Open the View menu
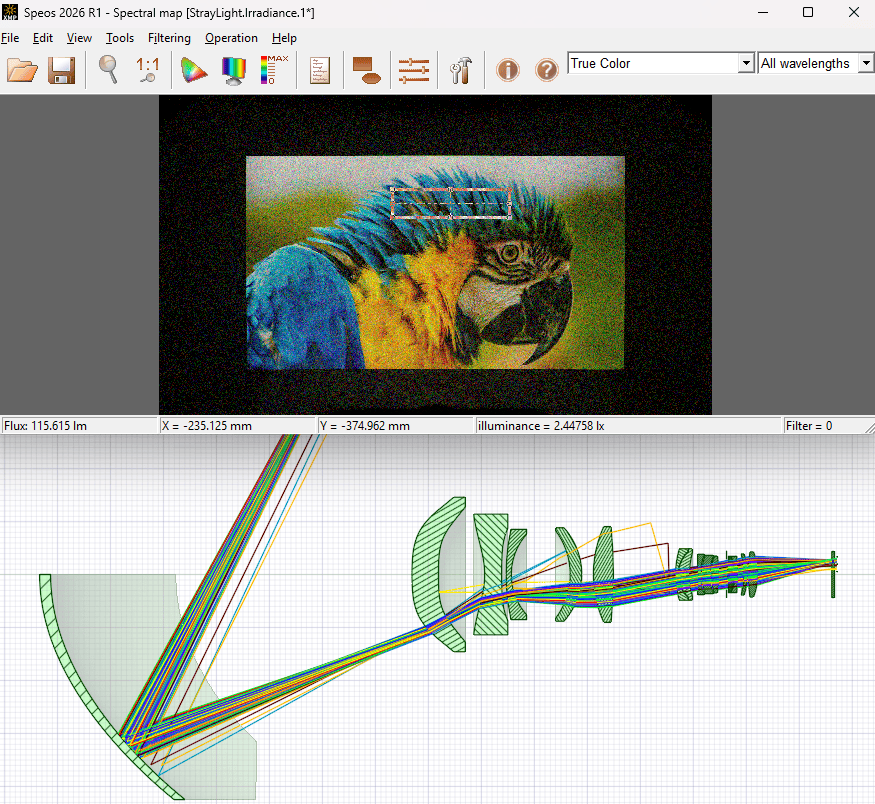 click(x=79, y=38)
